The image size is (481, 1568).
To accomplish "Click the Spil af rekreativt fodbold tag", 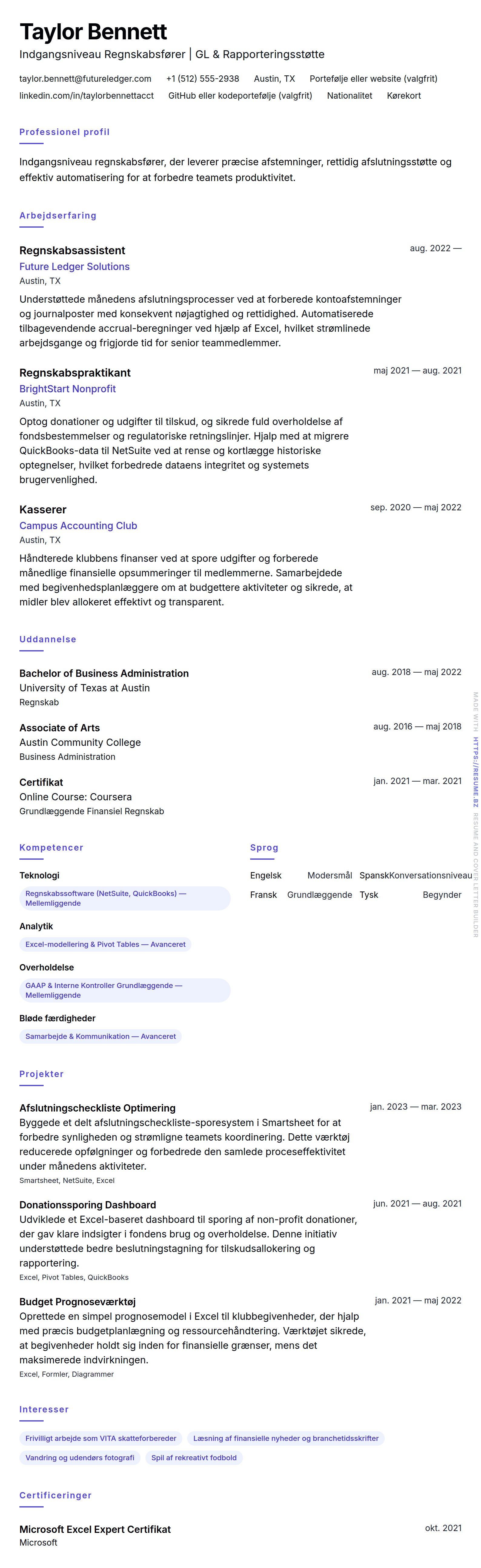I will coord(194,1458).
